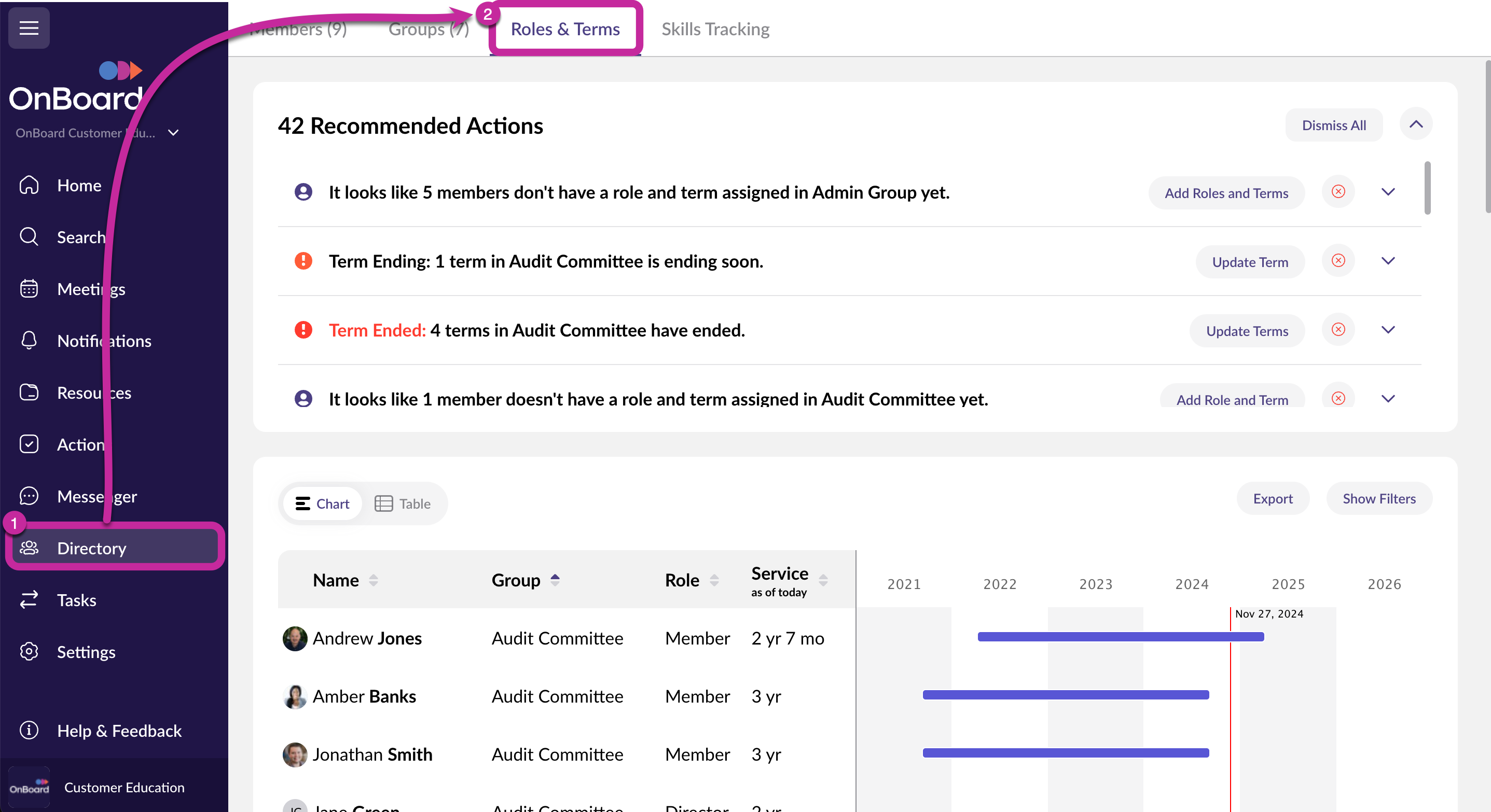This screenshot has height=812, width=1491.
Task: Collapse the Recommended Actions panel
Action: pyautogui.click(x=1415, y=124)
